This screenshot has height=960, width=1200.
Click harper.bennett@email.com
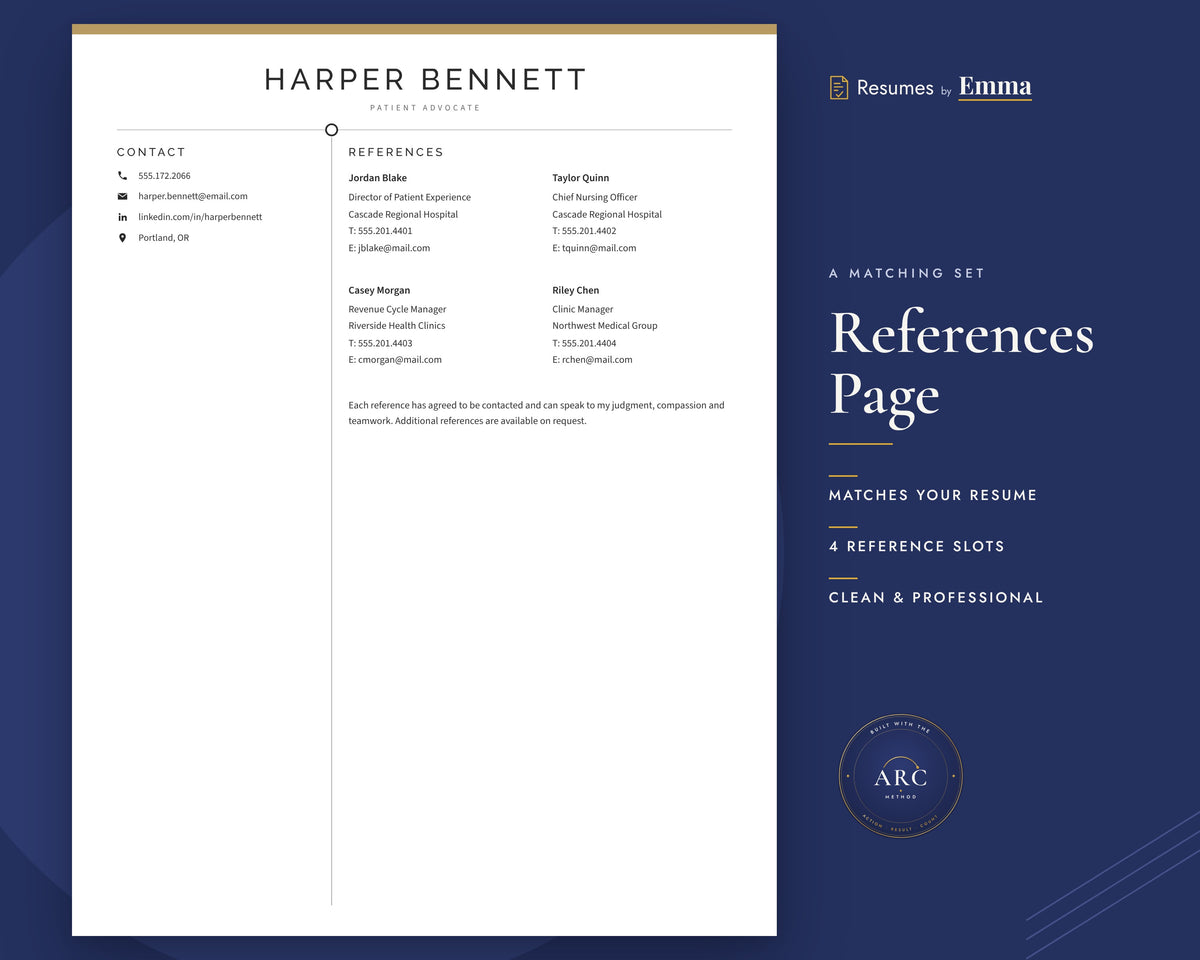pyautogui.click(x=193, y=196)
